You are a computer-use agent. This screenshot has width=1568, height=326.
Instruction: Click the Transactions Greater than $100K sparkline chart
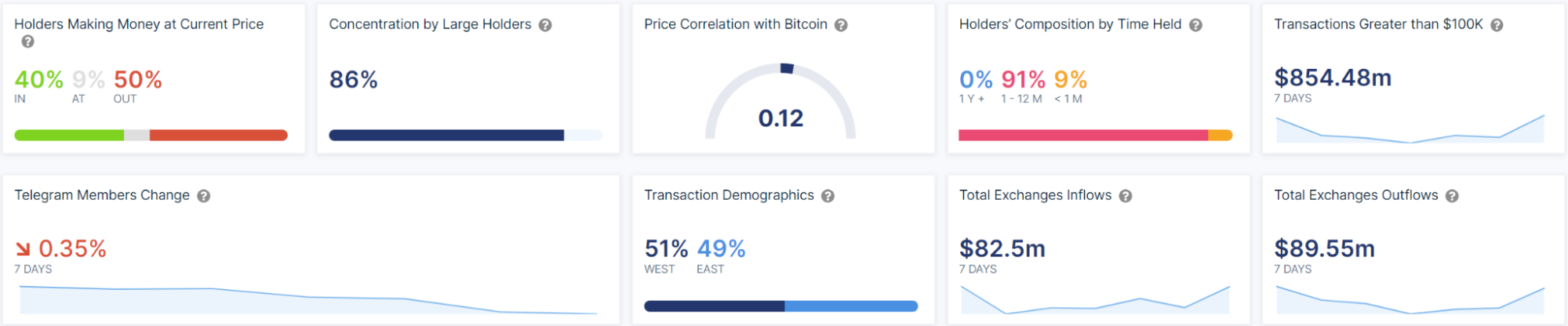tap(1410, 129)
